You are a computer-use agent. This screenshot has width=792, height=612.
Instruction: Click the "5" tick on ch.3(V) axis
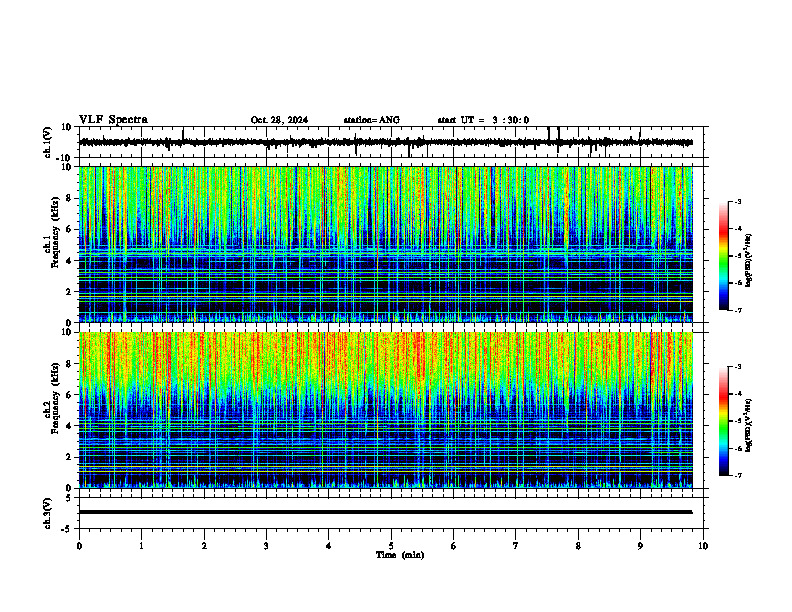pos(70,498)
